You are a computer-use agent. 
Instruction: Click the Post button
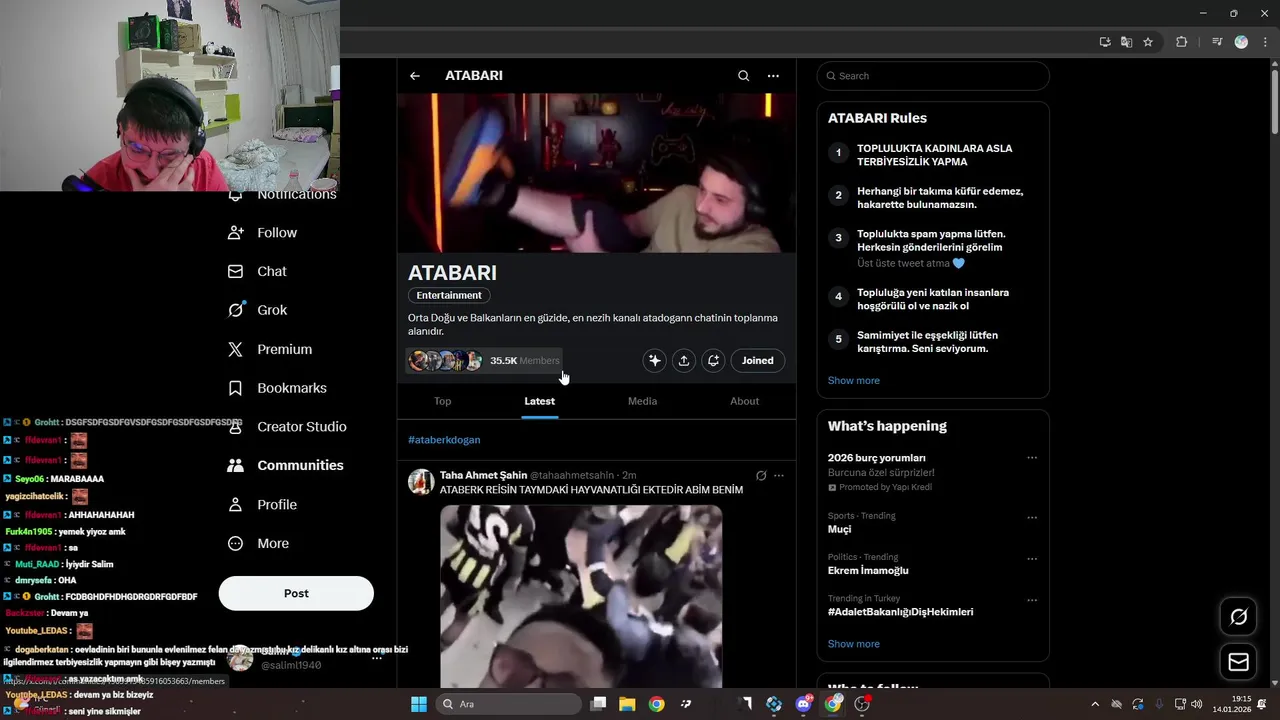[296, 593]
